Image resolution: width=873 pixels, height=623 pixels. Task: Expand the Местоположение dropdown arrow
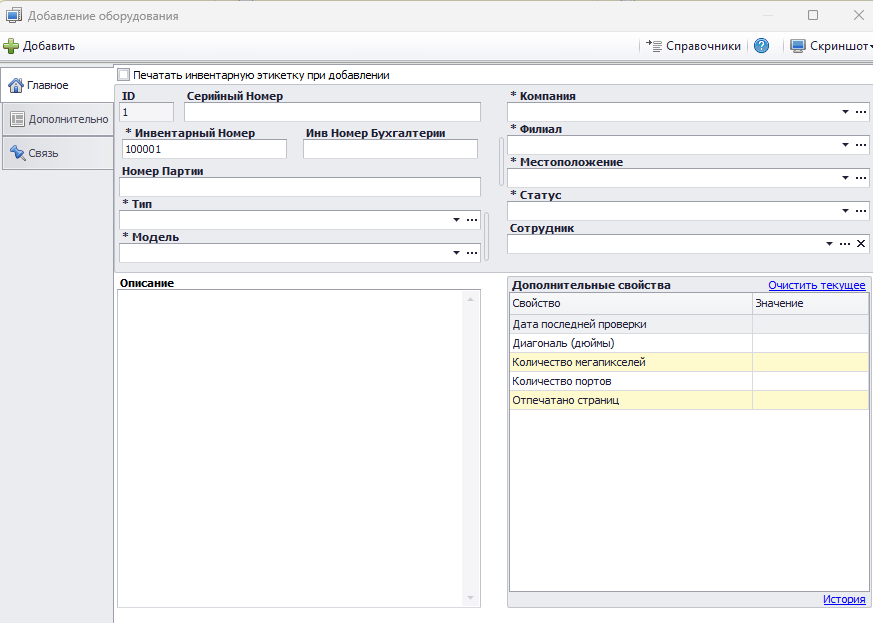845,178
